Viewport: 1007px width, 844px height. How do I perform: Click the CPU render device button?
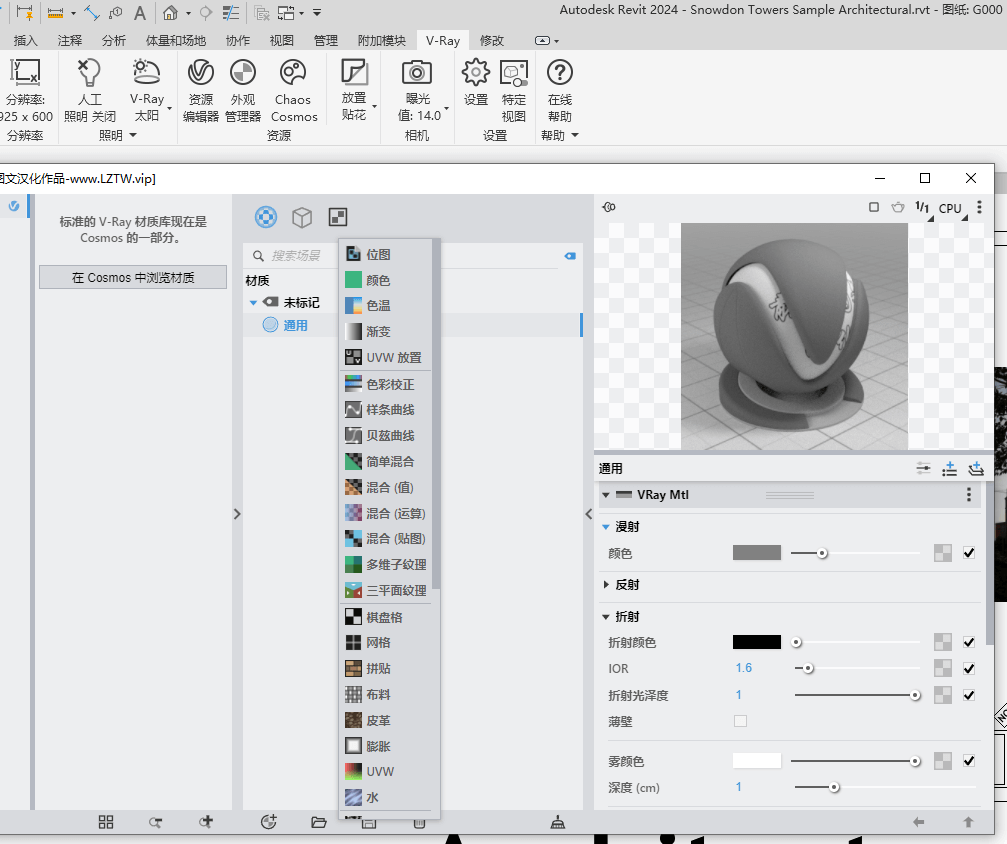[x=950, y=208]
